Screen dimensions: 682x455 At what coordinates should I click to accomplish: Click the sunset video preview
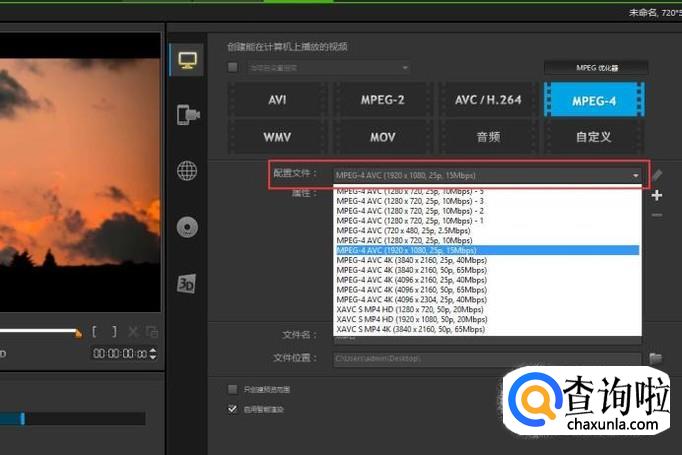pyautogui.click(x=80, y=172)
